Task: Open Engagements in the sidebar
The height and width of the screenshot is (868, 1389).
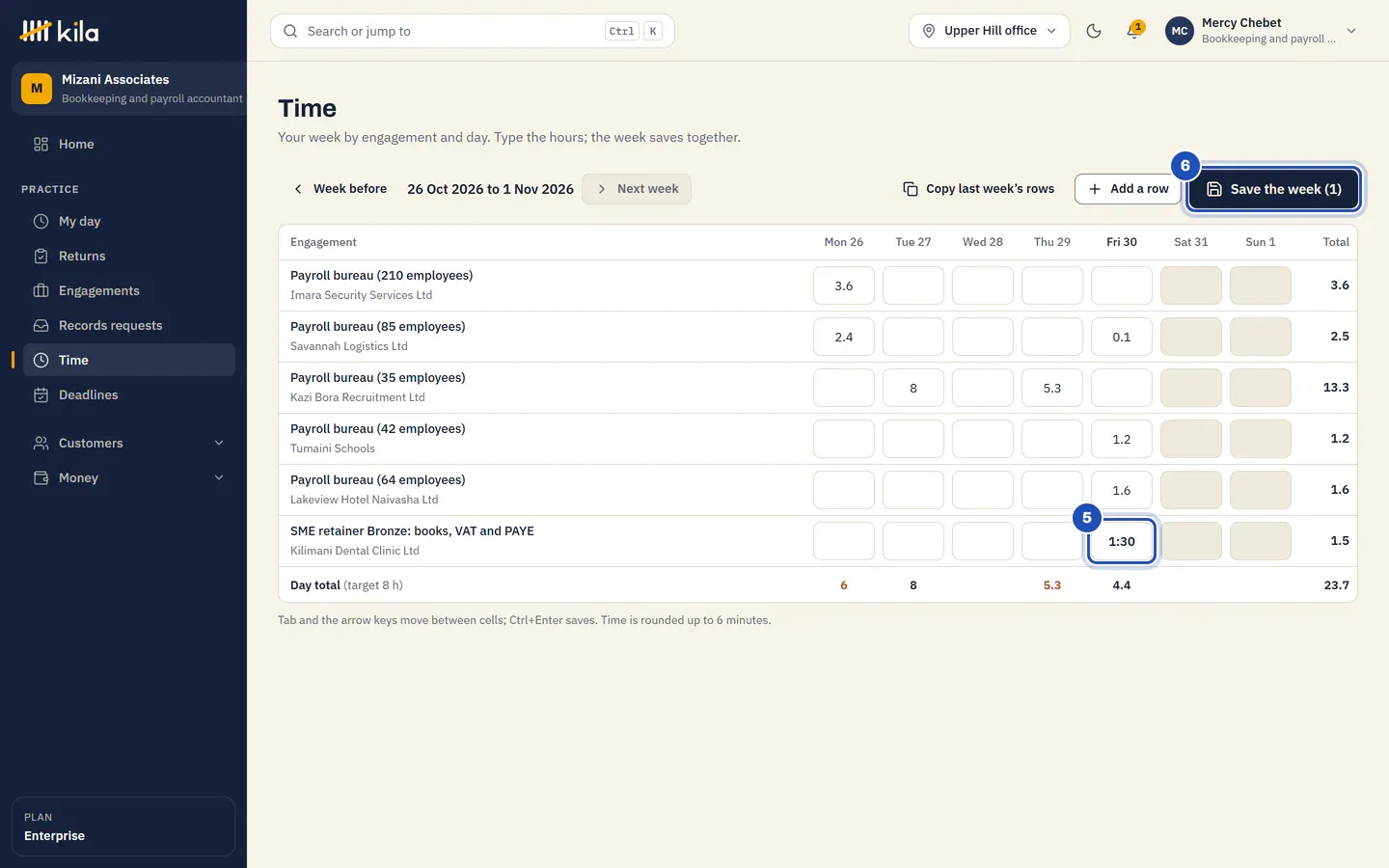Action: pos(128,290)
